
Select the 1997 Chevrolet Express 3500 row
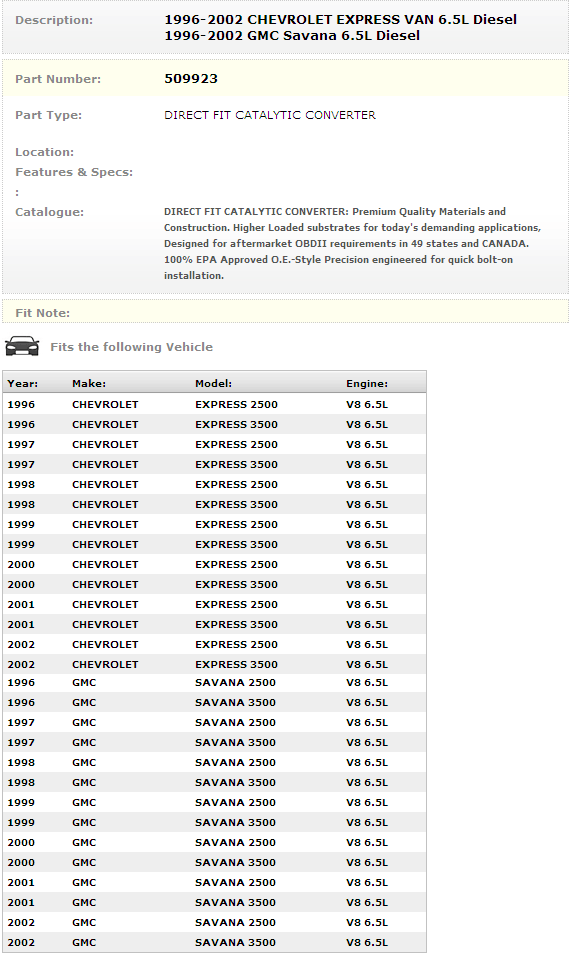215,464
